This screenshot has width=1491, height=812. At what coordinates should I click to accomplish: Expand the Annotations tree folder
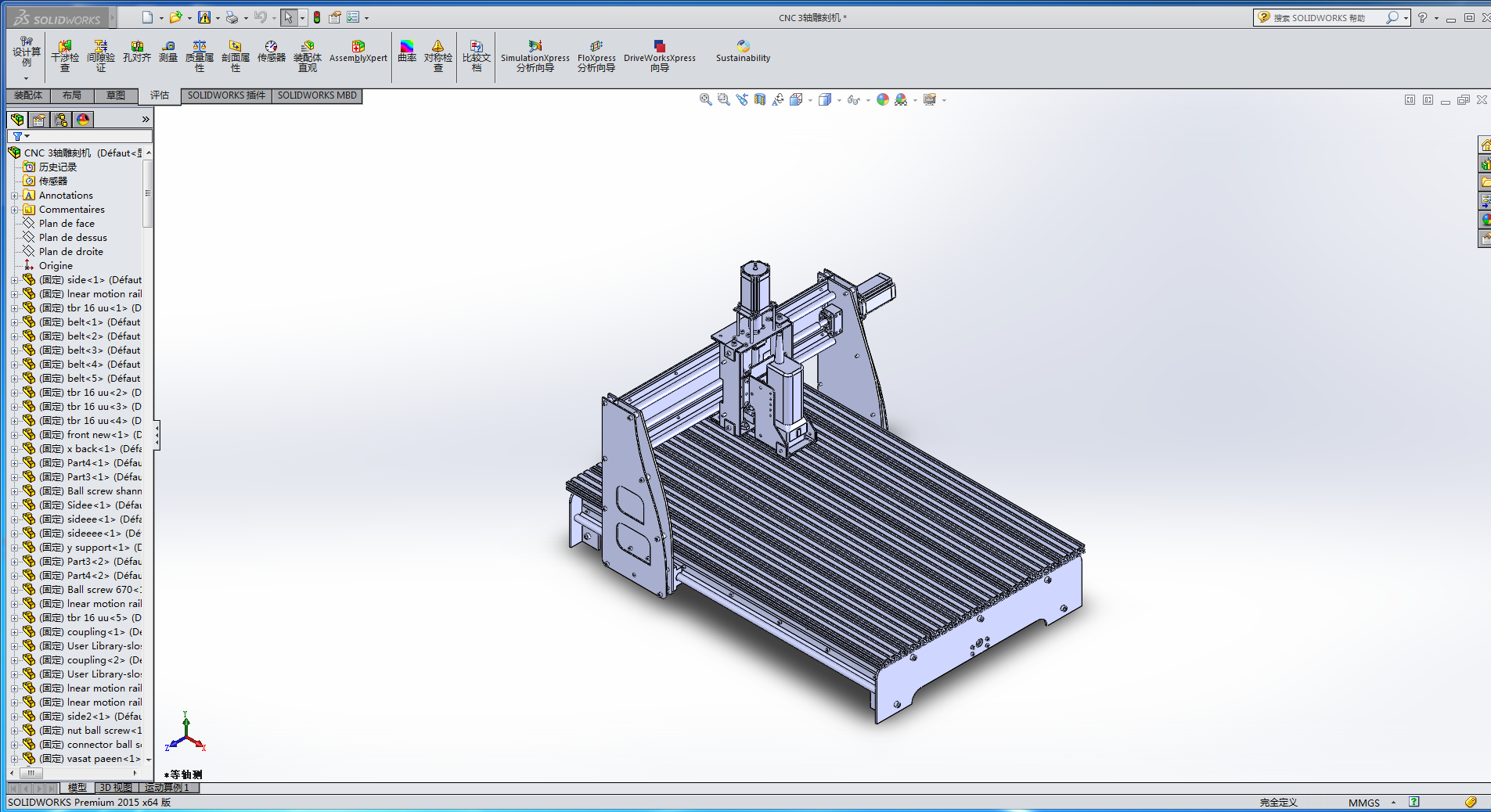14,196
